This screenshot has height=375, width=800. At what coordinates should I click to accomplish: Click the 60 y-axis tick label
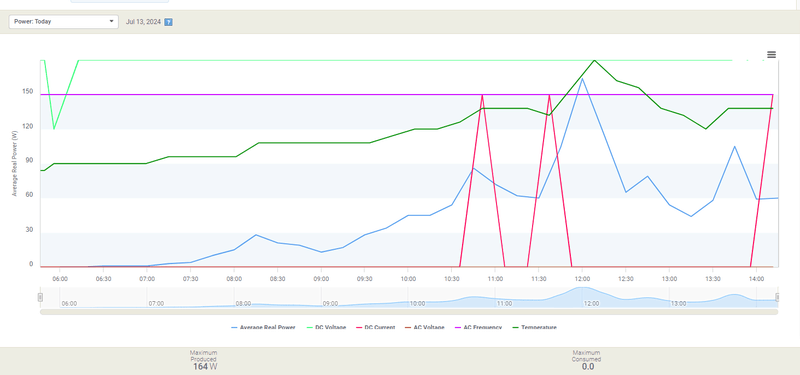[x=30, y=195]
